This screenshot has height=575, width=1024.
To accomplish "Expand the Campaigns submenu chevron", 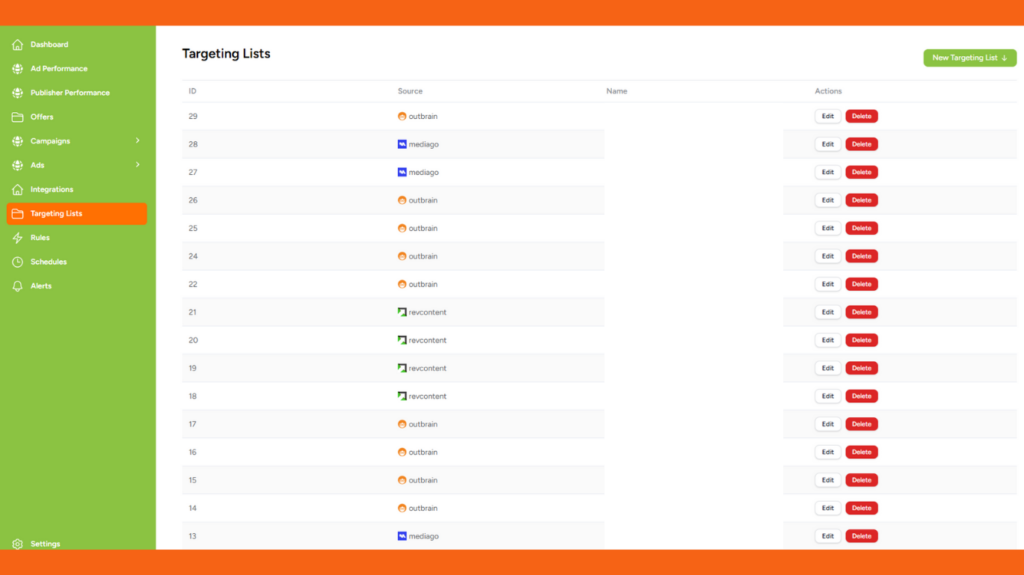I will coord(138,141).
